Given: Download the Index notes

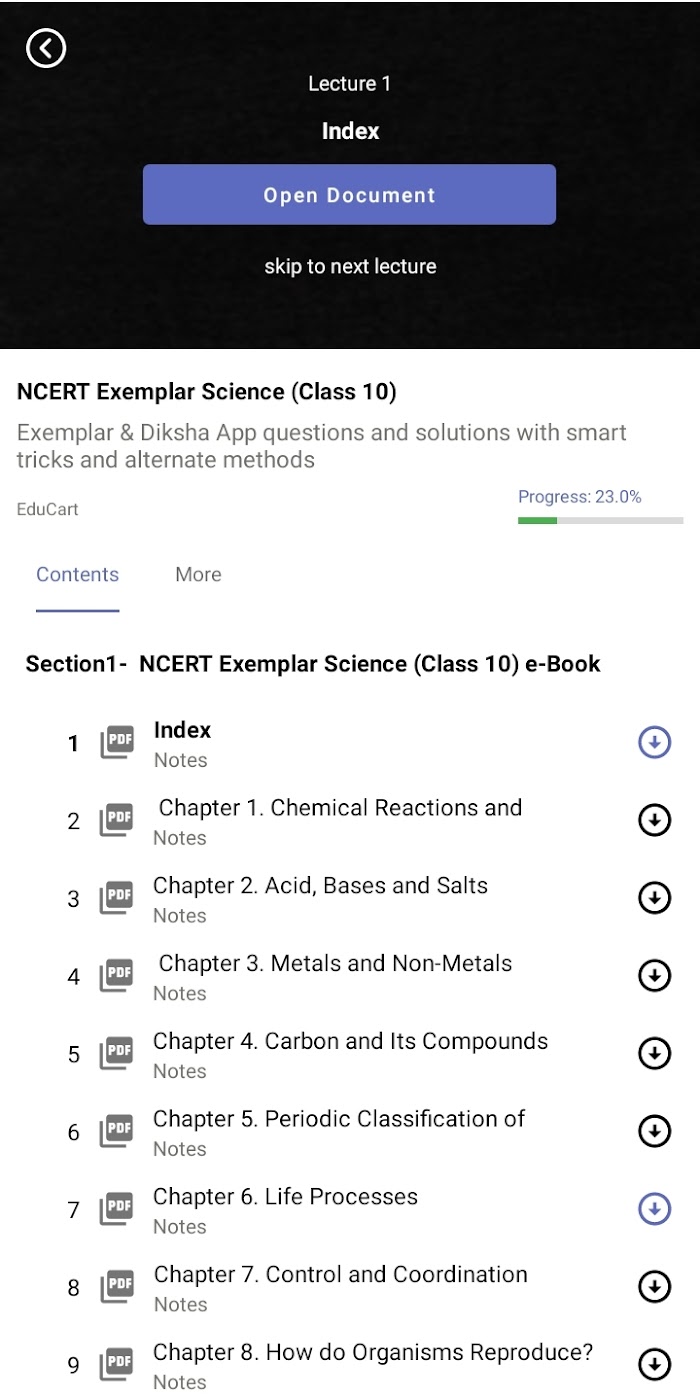Looking at the screenshot, I should (x=654, y=743).
